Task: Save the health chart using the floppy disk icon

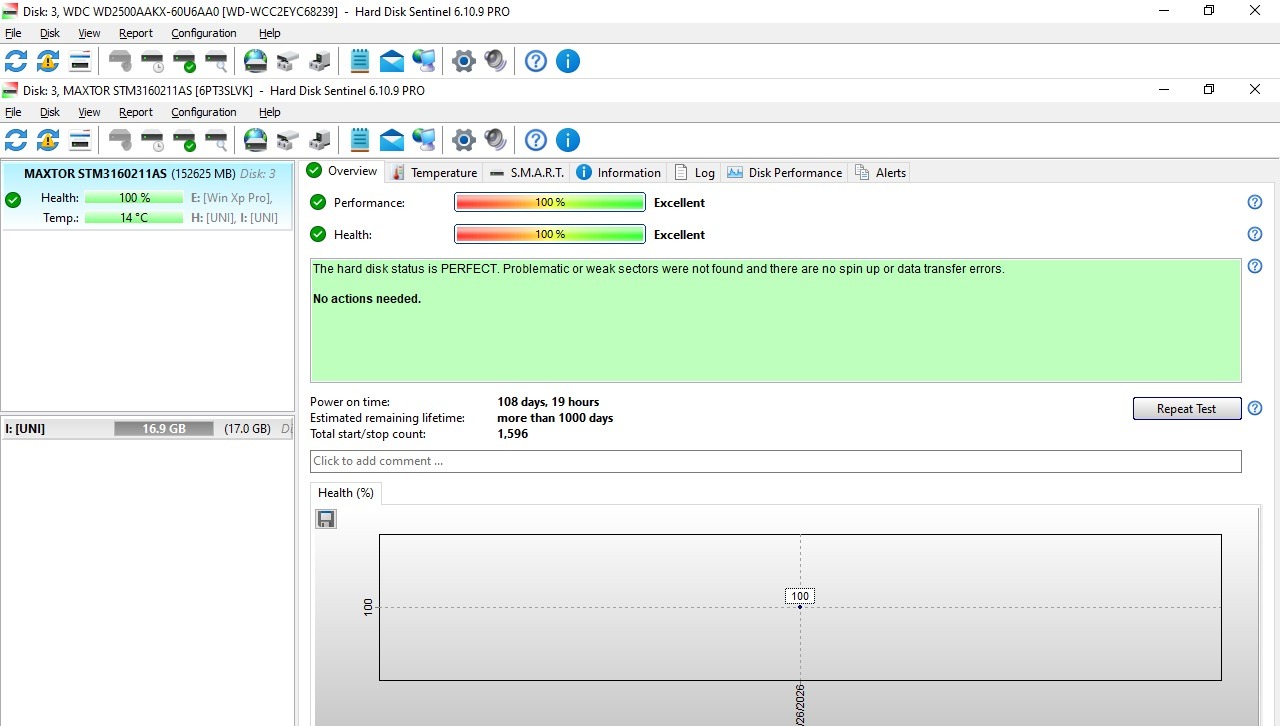Action: 326,519
